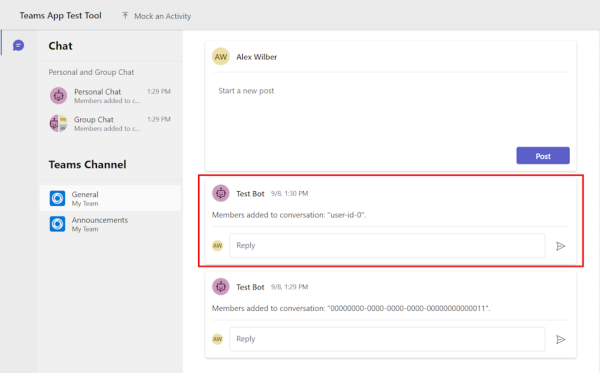Click the Announcements channel team icon
This screenshot has height=373, width=600.
pos(57,224)
